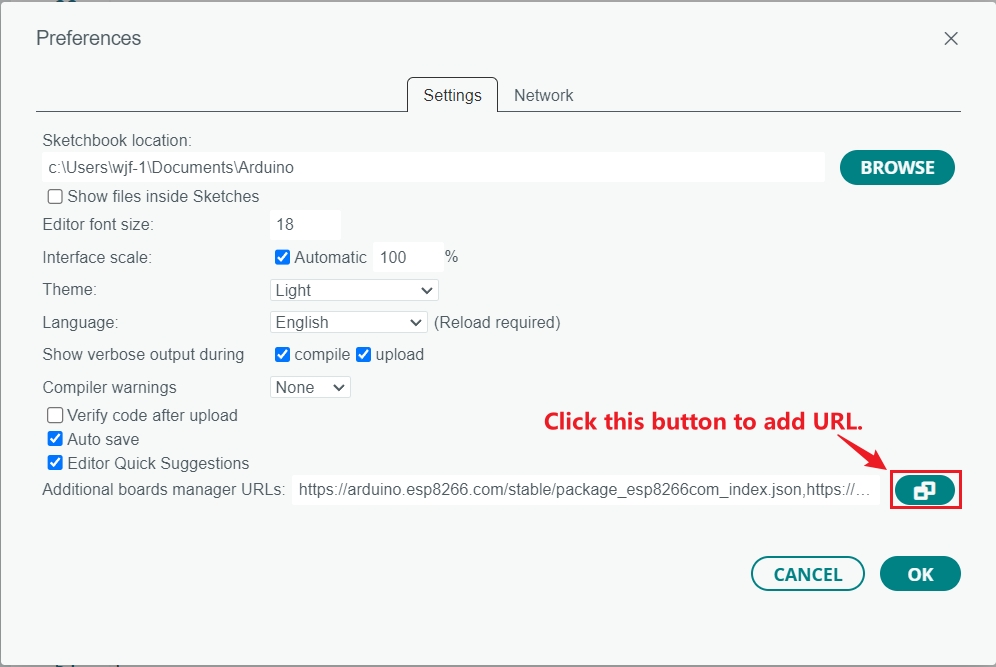Screen dimensions: 996x667
Task: Uncheck verbose output during compile
Action: [282, 355]
